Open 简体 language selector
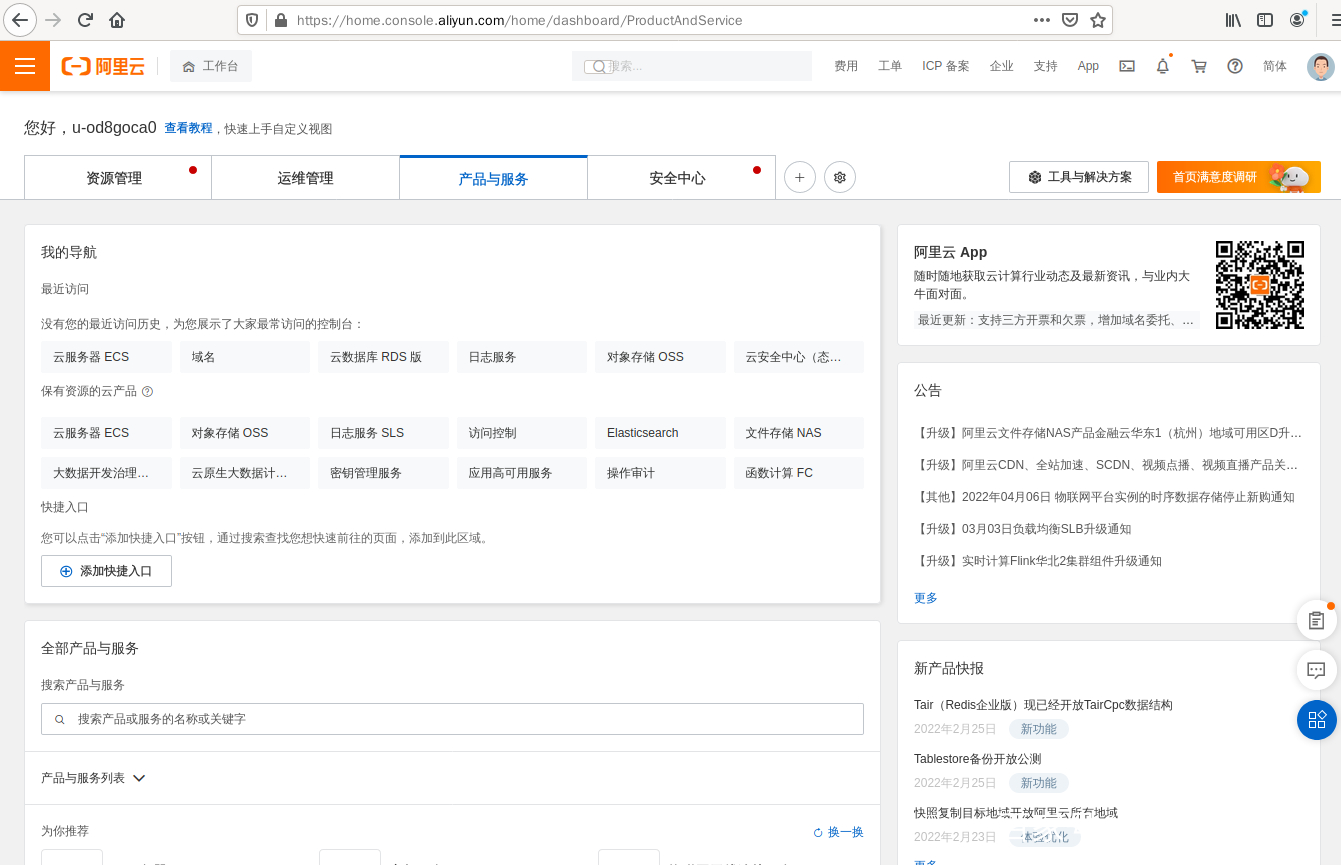 click(1275, 66)
